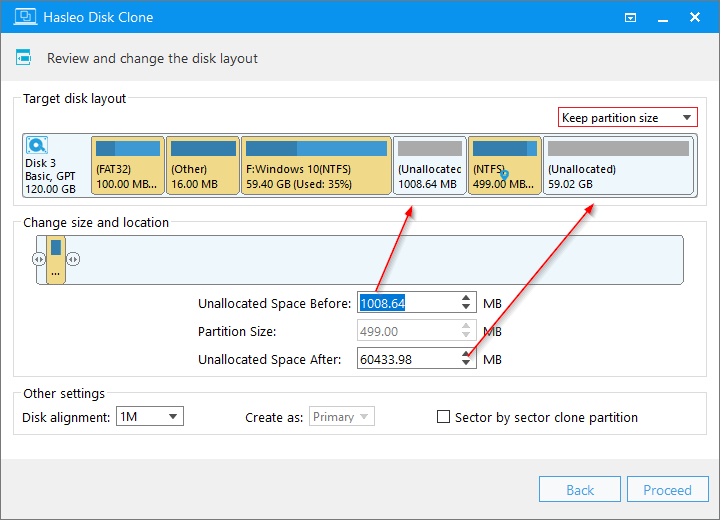
Task: Select the FAT32 100.00 MB partition
Action: click(128, 165)
